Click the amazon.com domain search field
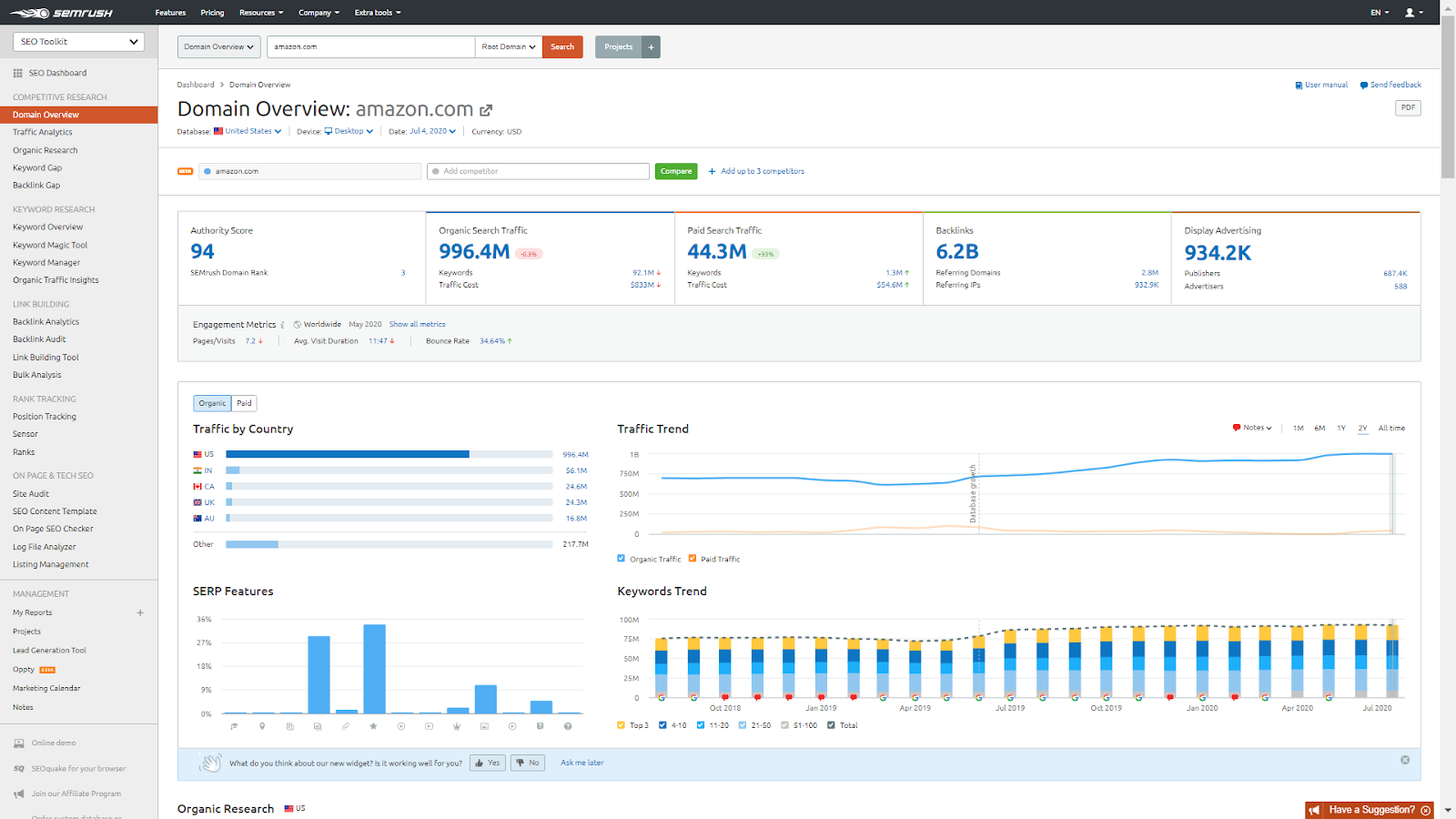This screenshot has width=1456, height=819. click(370, 47)
